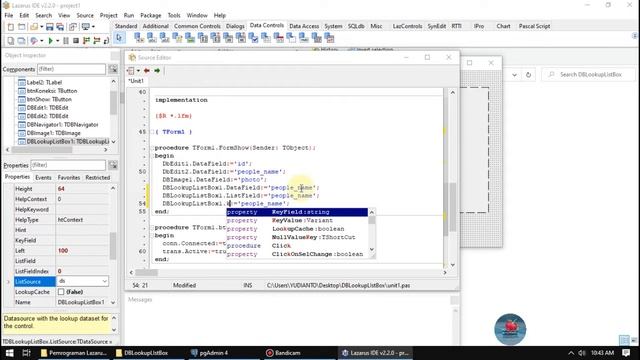640x360 pixels.
Task: Click the Pause debugger icon
Action: (x=66, y=41)
